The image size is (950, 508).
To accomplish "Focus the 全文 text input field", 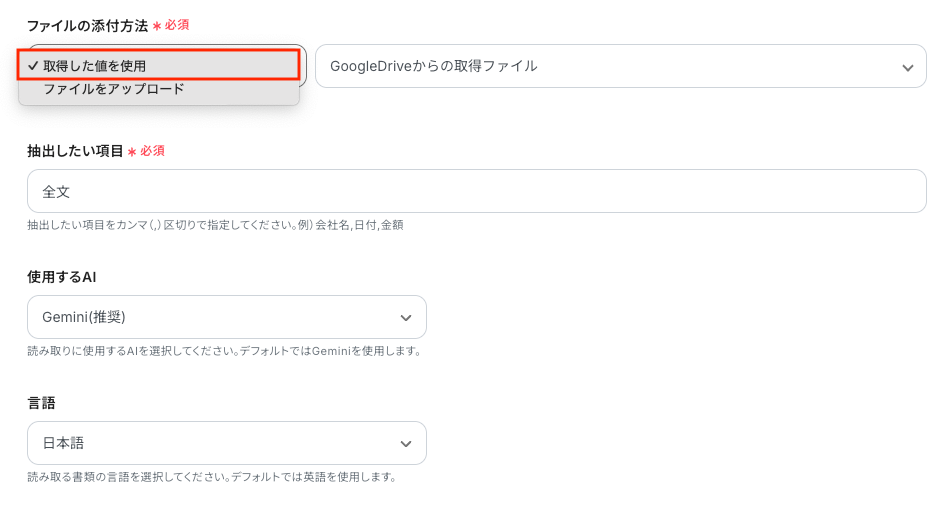I will (x=476, y=191).
